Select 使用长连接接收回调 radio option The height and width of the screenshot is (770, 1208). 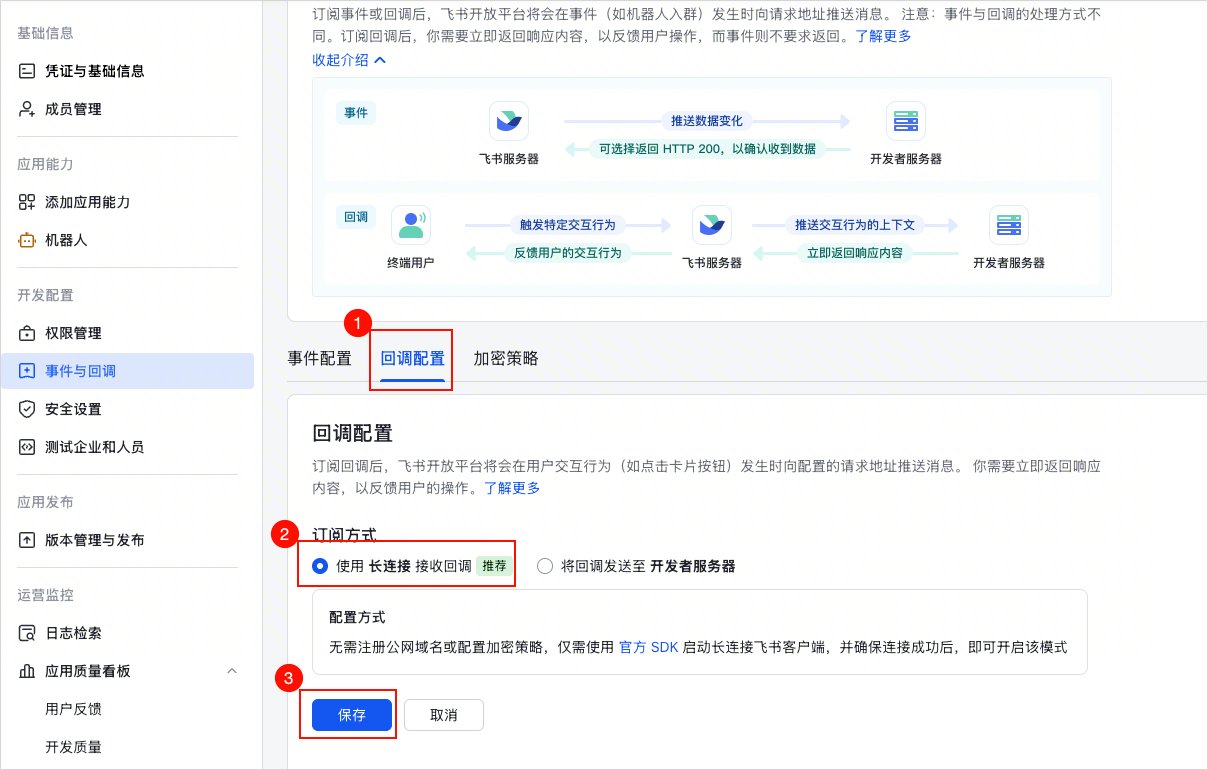320,566
